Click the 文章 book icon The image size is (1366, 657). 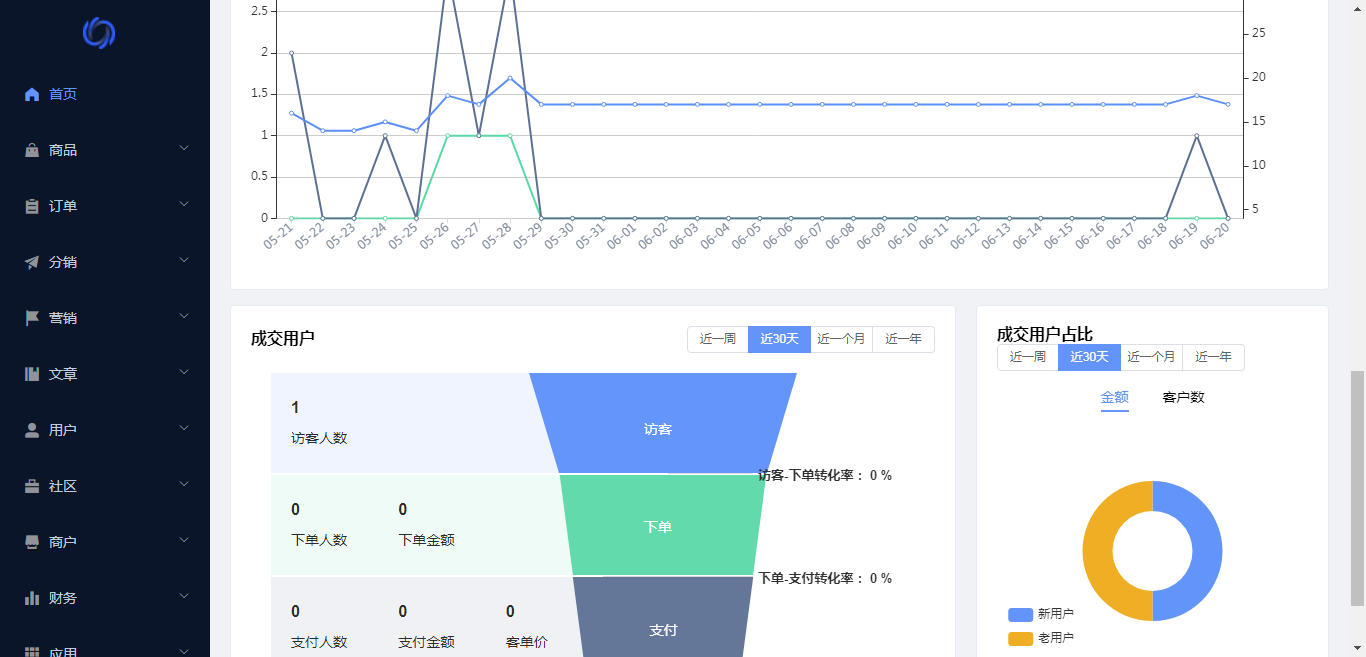[32, 374]
